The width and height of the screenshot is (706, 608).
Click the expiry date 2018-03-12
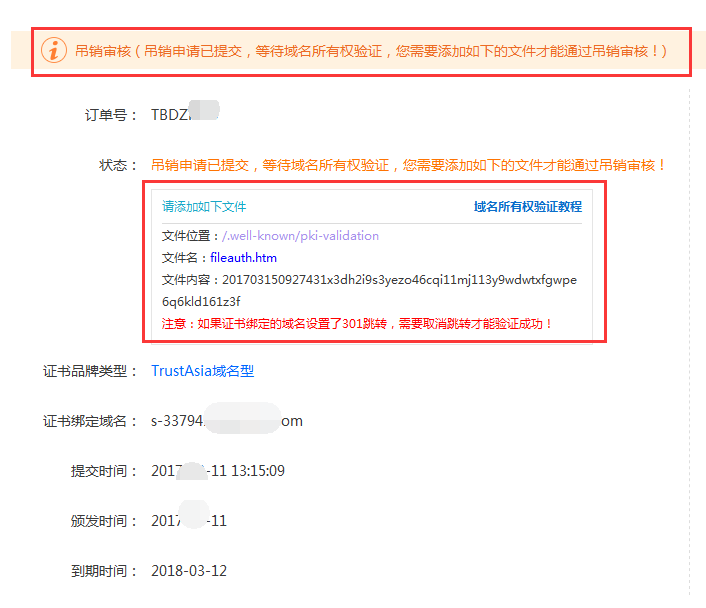[189, 571]
